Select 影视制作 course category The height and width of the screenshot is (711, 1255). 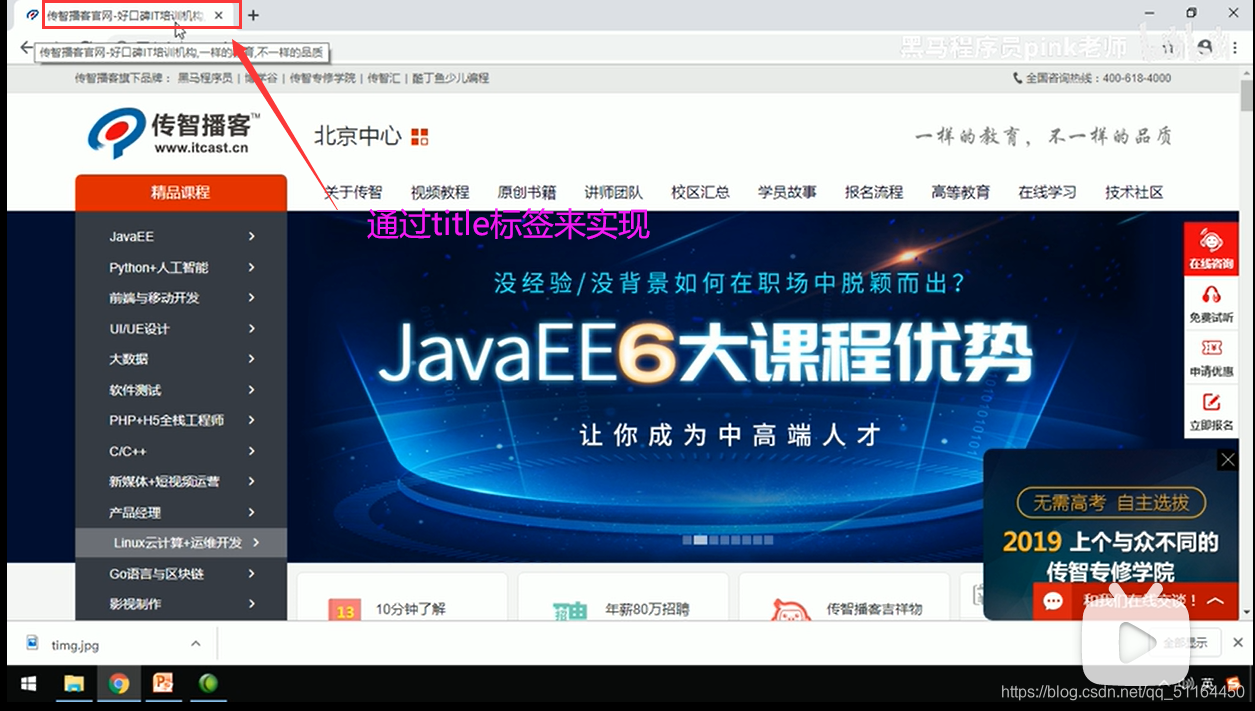click(181, 604)
